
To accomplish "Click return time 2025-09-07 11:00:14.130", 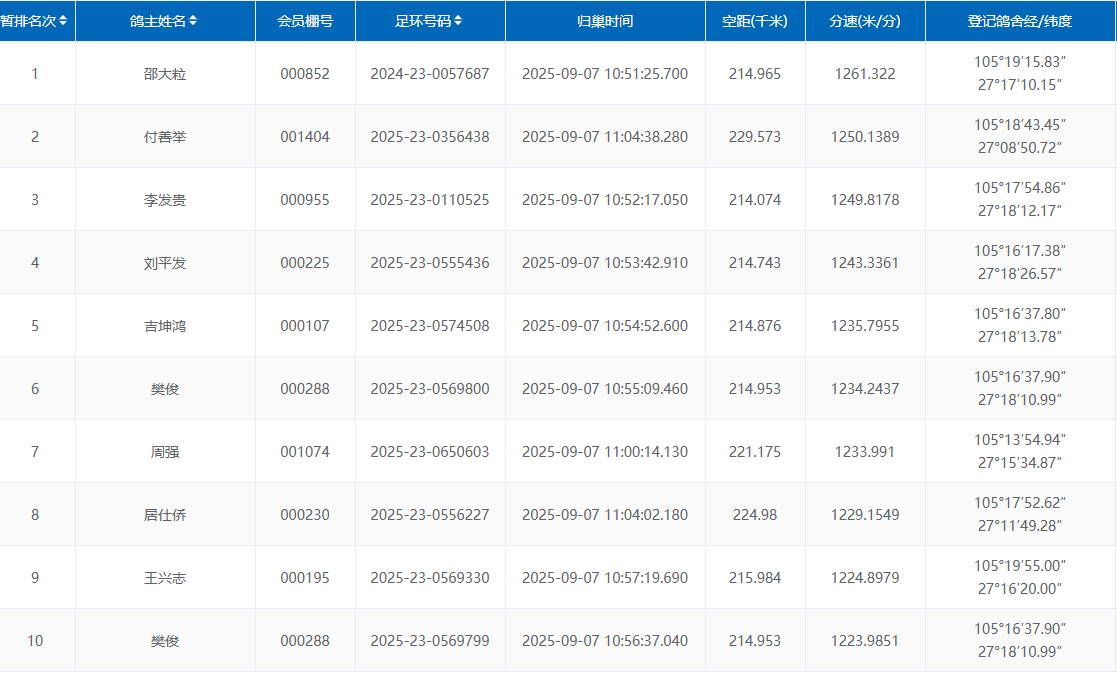I will pyautogui.click(x=605, y=452).
